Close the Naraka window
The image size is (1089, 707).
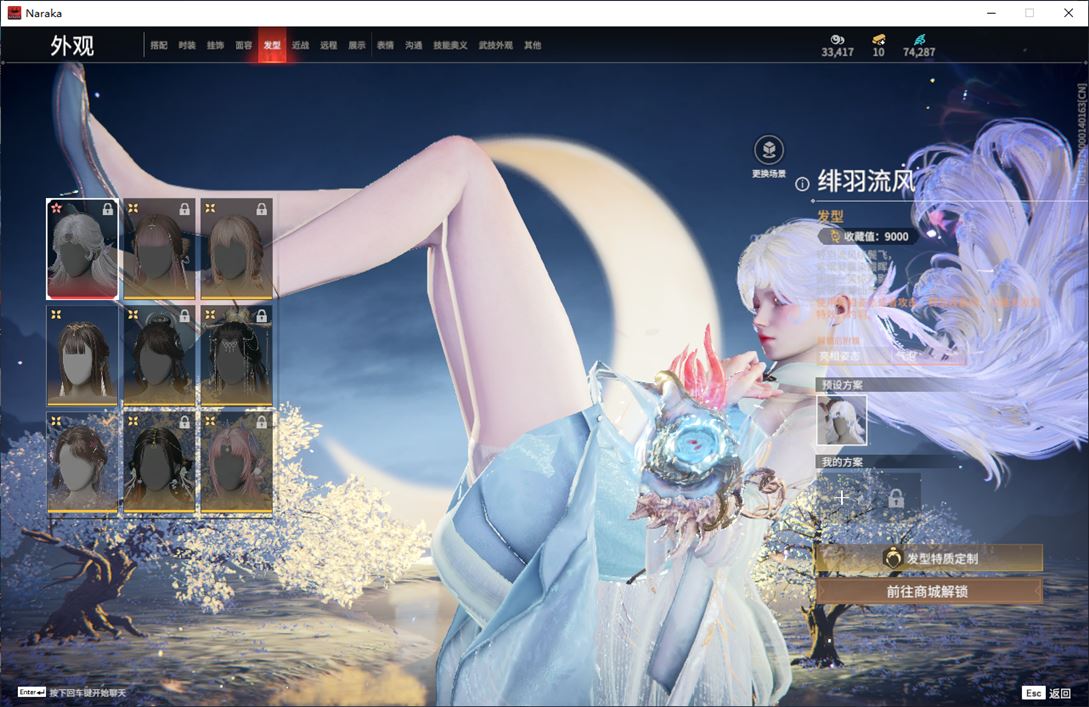coord(1068,13)
